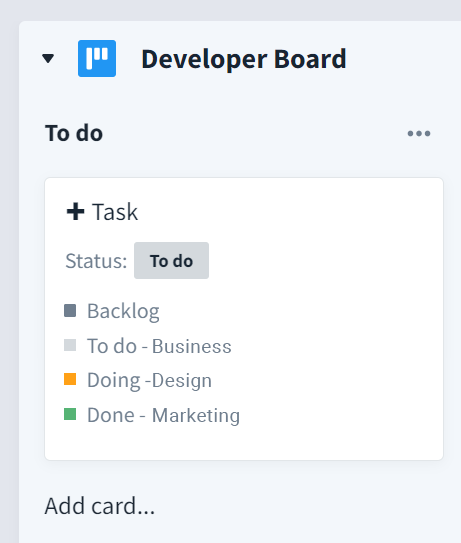The image size is (461, 543).
Task: Open the Task card title
Action: (115, 212)
